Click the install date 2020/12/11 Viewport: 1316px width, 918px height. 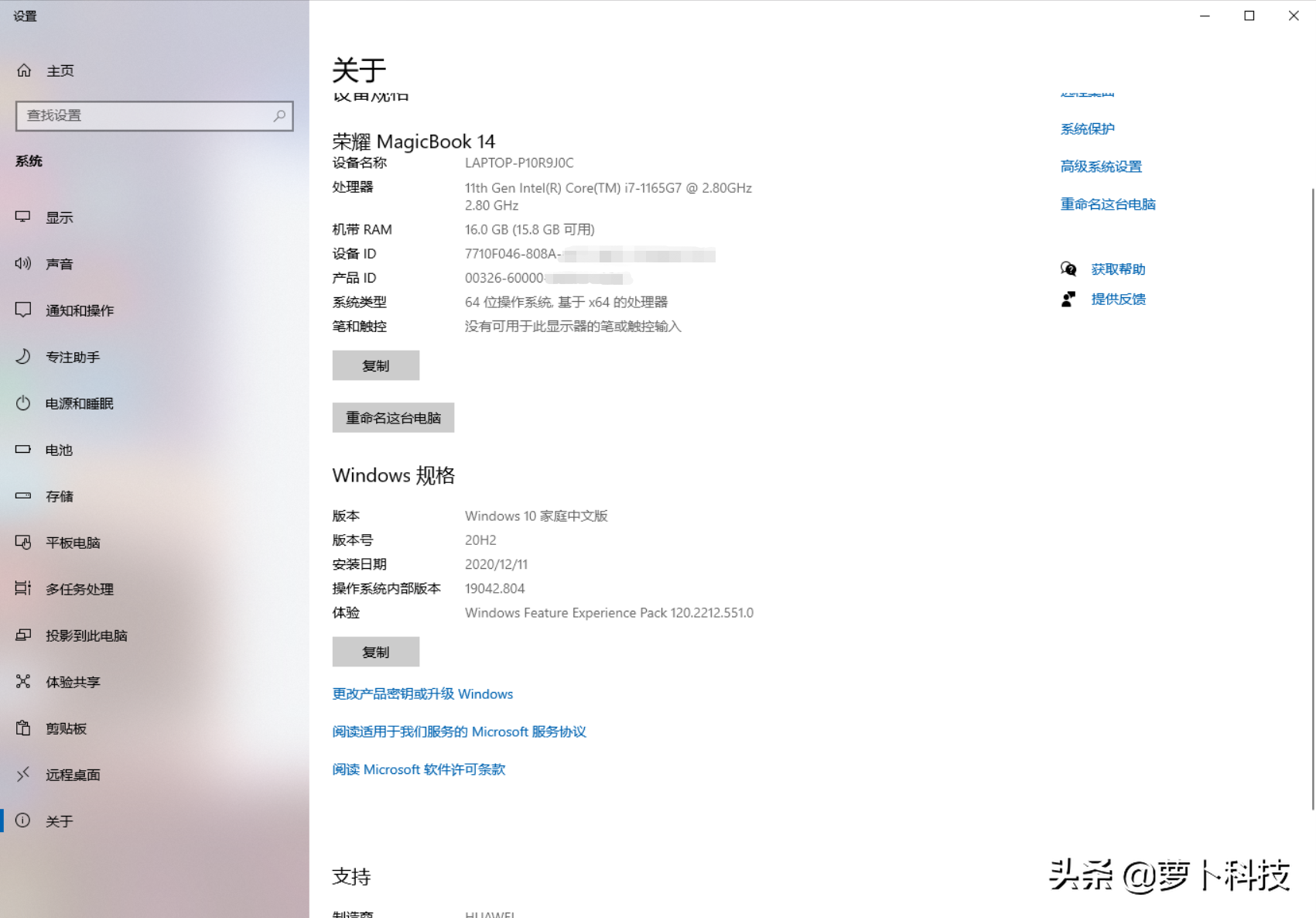496,564
